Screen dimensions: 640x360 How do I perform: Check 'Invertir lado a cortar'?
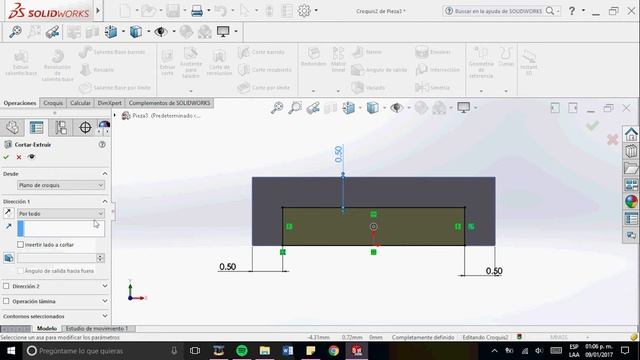pos(20,244)
